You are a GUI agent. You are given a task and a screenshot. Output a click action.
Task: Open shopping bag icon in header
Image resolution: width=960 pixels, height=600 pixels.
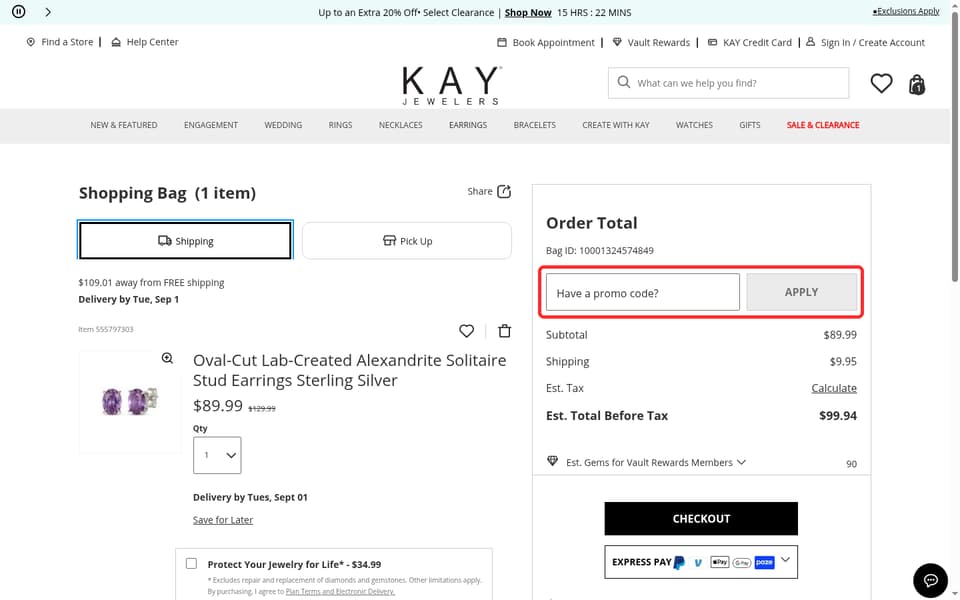click(x=917, y=84)
